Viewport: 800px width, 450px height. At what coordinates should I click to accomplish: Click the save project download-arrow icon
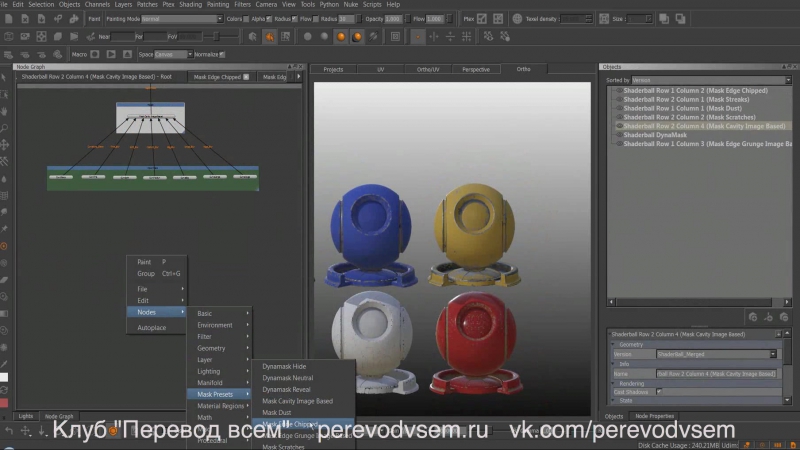coord(41,19)
